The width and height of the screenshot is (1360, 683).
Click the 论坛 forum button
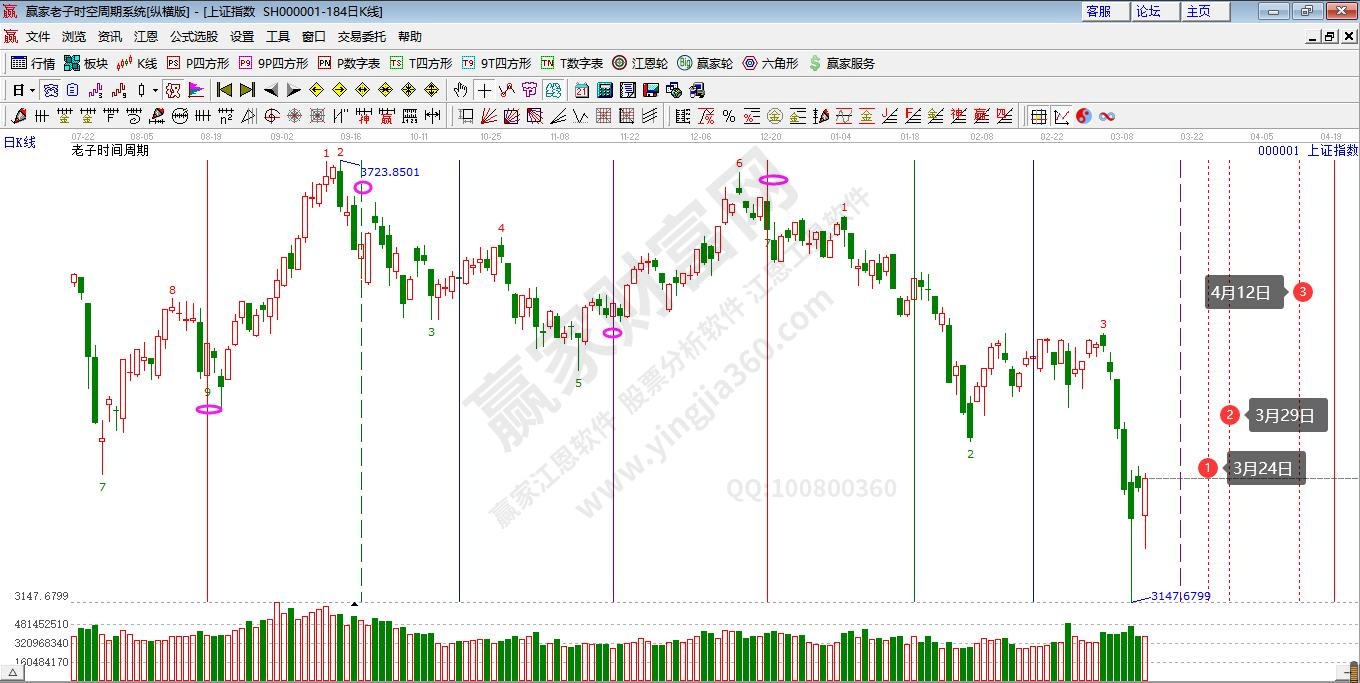pyautogui.click(x=1148, y=11)
